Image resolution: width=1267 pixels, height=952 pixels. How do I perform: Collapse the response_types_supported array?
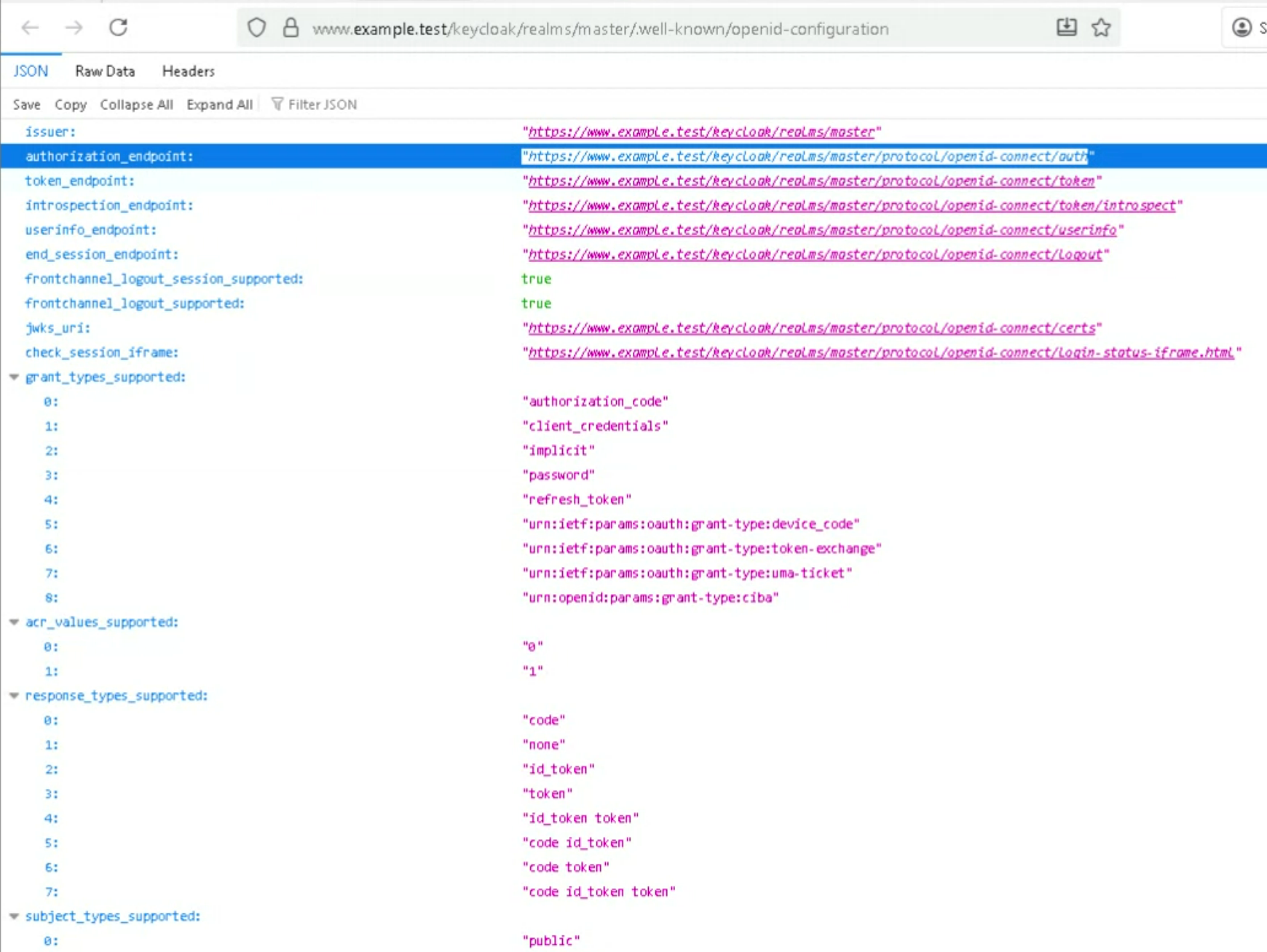pyautogui.click(x=14, y=696)
